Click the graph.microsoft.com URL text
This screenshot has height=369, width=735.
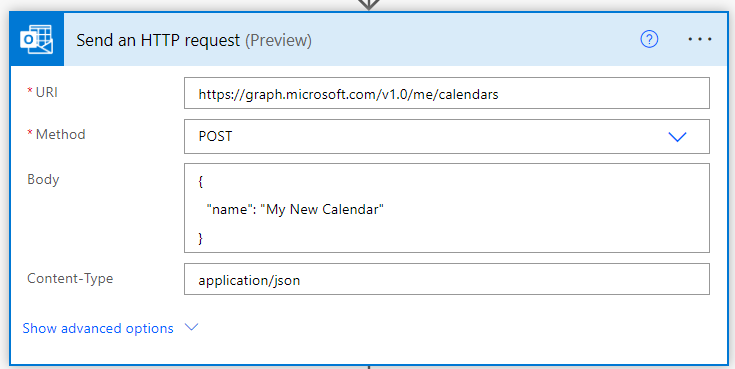tap(348, 95)
